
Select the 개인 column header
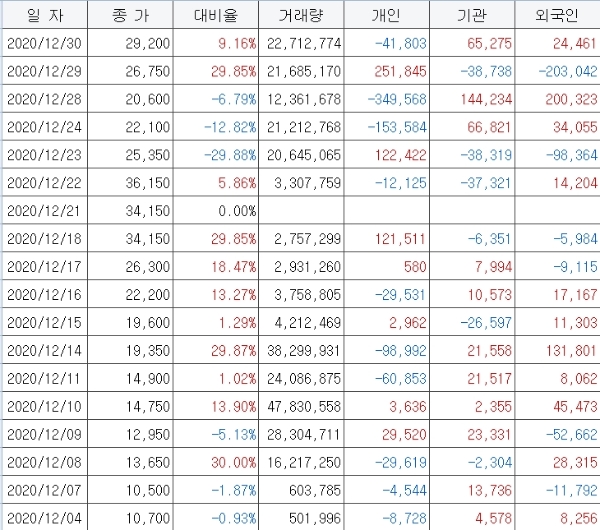click(386, 16)
